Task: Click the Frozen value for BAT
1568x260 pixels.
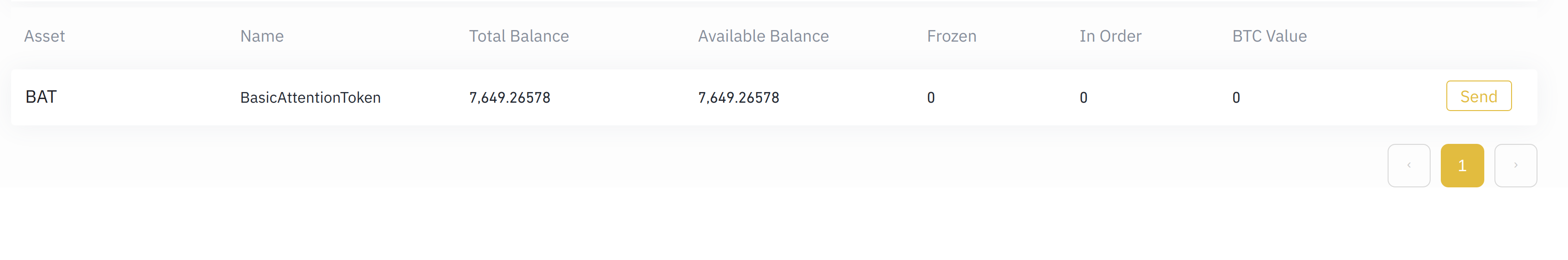Action: click(x=931, y=98)
